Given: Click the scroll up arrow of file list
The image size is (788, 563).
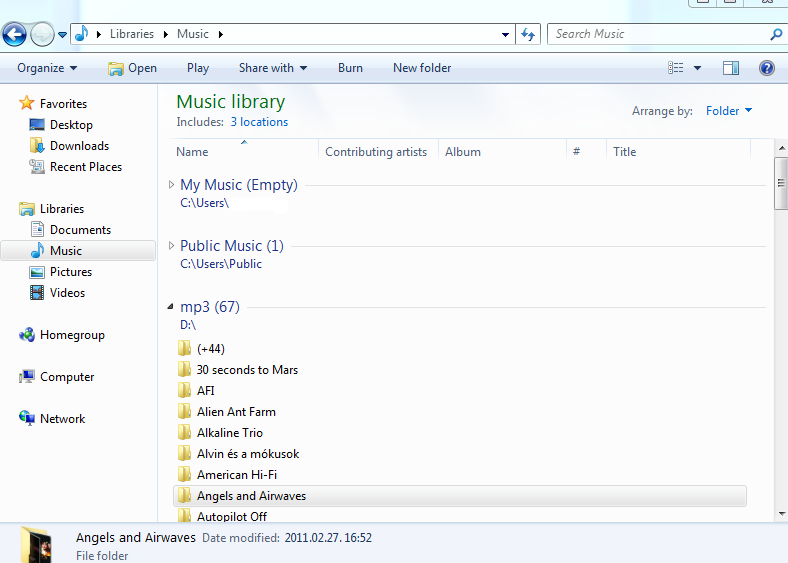Looking at the screenshot, I should coord(781,148).
